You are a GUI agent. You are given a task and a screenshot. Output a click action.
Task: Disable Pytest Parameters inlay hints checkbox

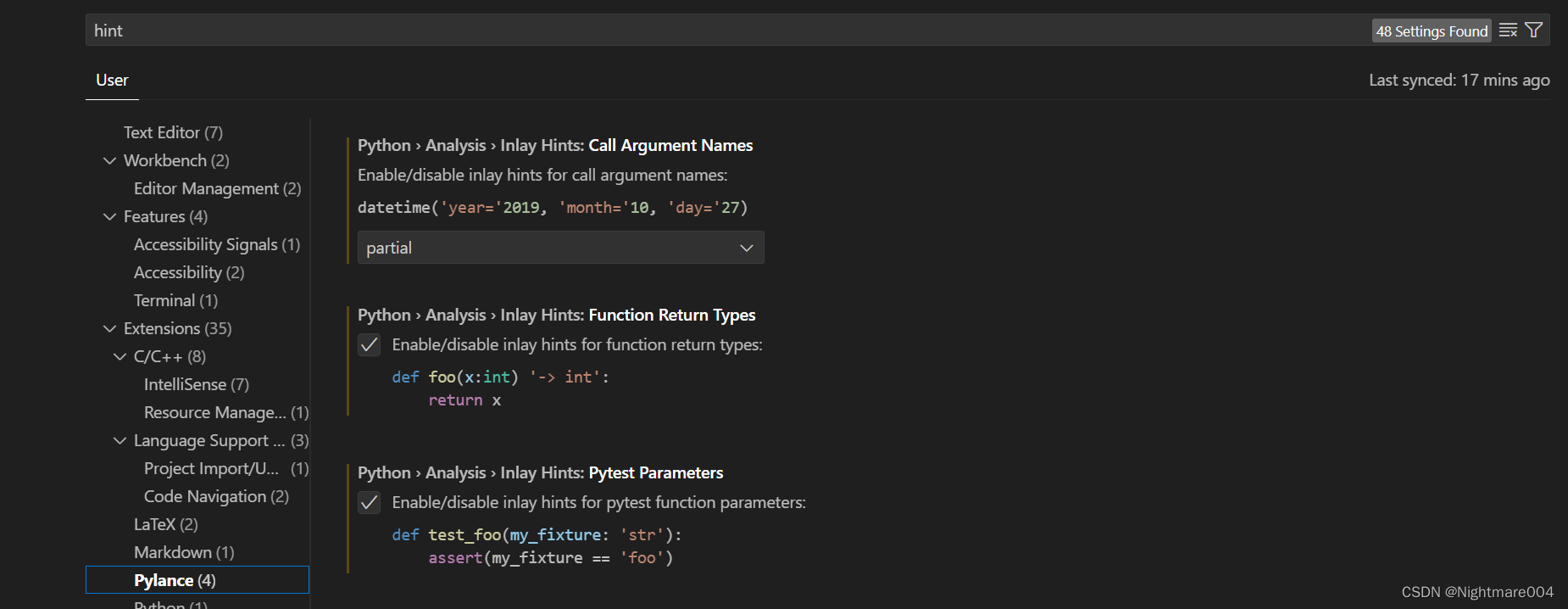coord(370,502)
